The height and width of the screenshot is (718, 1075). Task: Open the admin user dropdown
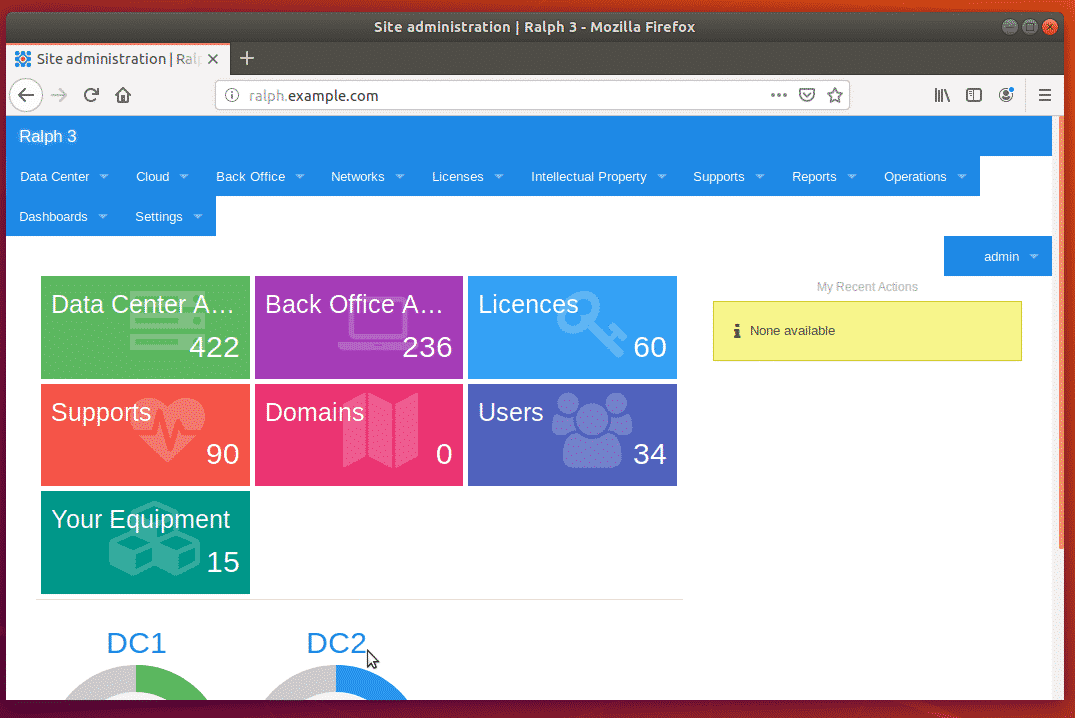coord(998,256)
